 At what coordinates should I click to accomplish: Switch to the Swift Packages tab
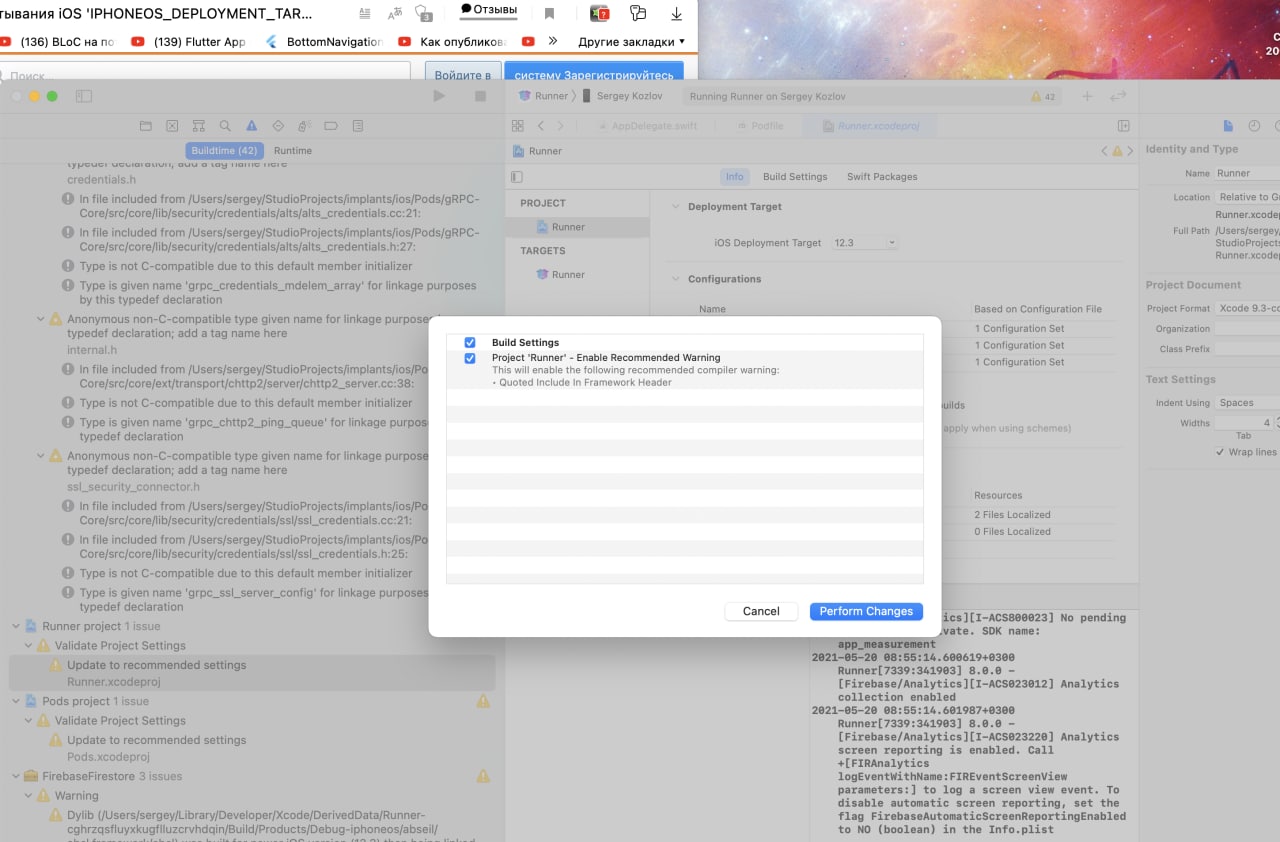pos(882,177)
